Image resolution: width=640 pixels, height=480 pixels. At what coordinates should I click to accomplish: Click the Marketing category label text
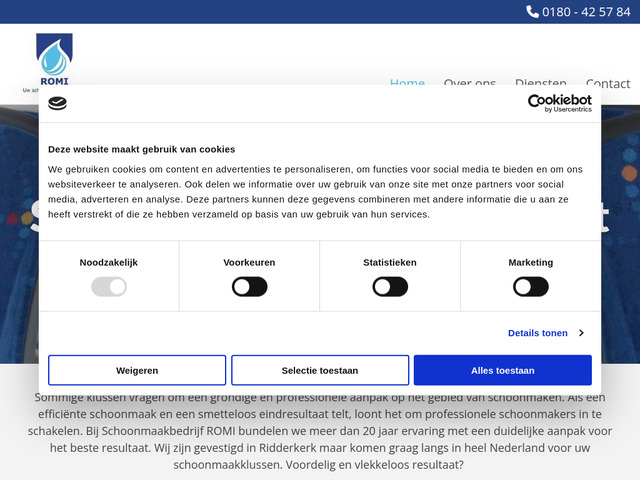click(530, 262)
